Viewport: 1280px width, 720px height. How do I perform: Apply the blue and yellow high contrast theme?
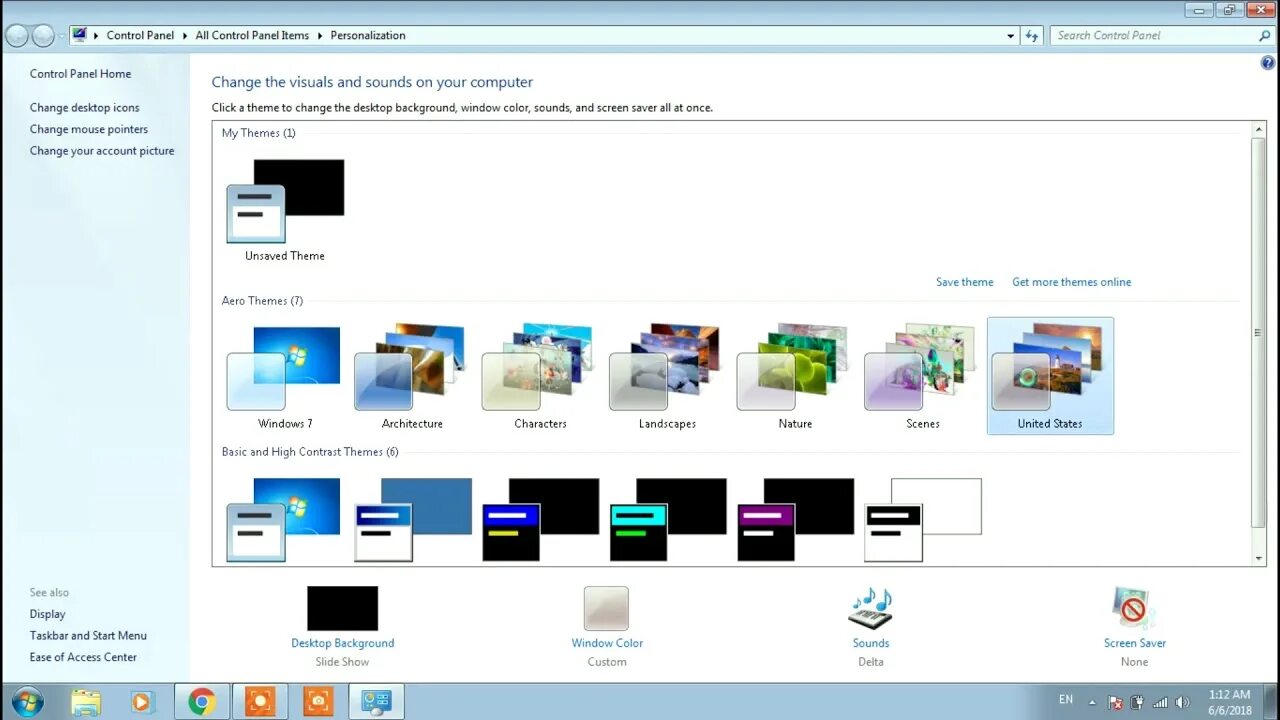tap(540, 519)
